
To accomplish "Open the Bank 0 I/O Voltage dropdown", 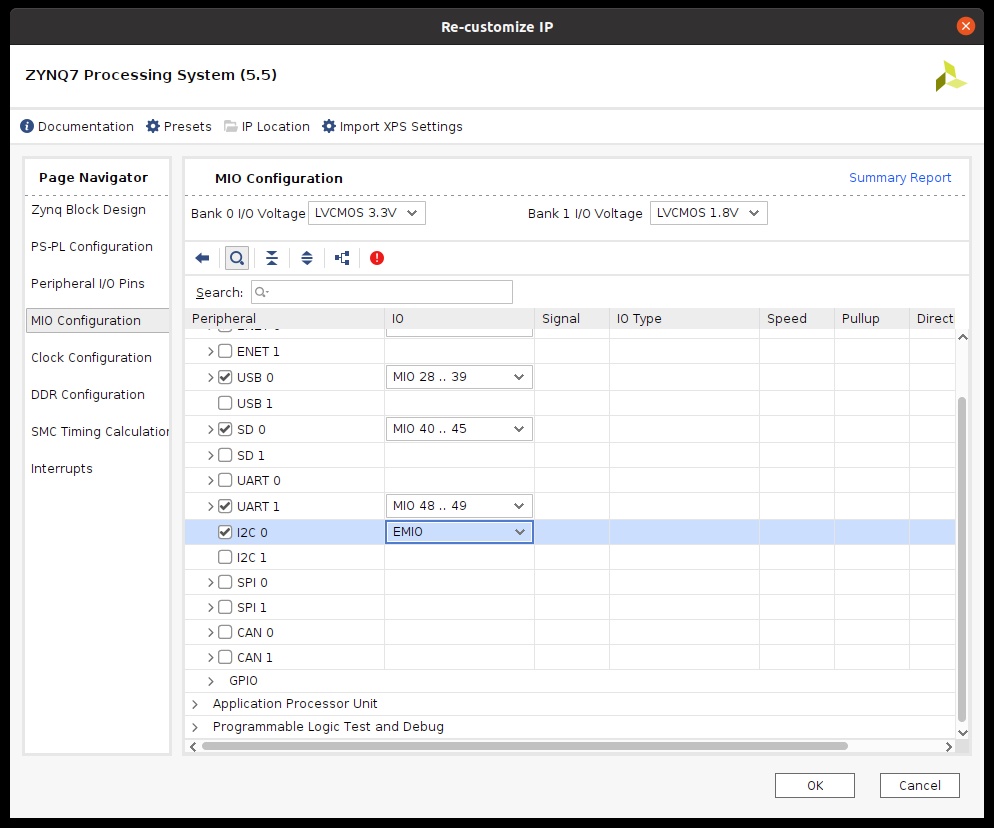I will tap(367, 213).
